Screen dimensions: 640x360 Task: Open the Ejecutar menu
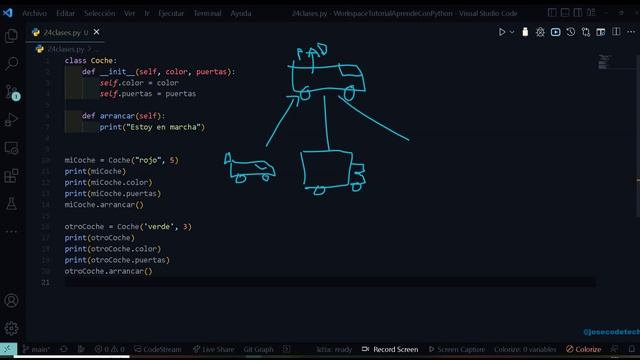tap(171, 13)
